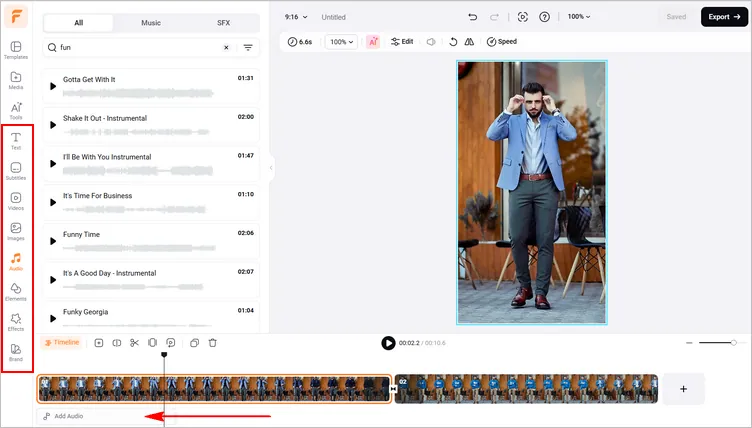Duplicate the selected clip
The image size is (752, 428).
(x=194, y=343)
